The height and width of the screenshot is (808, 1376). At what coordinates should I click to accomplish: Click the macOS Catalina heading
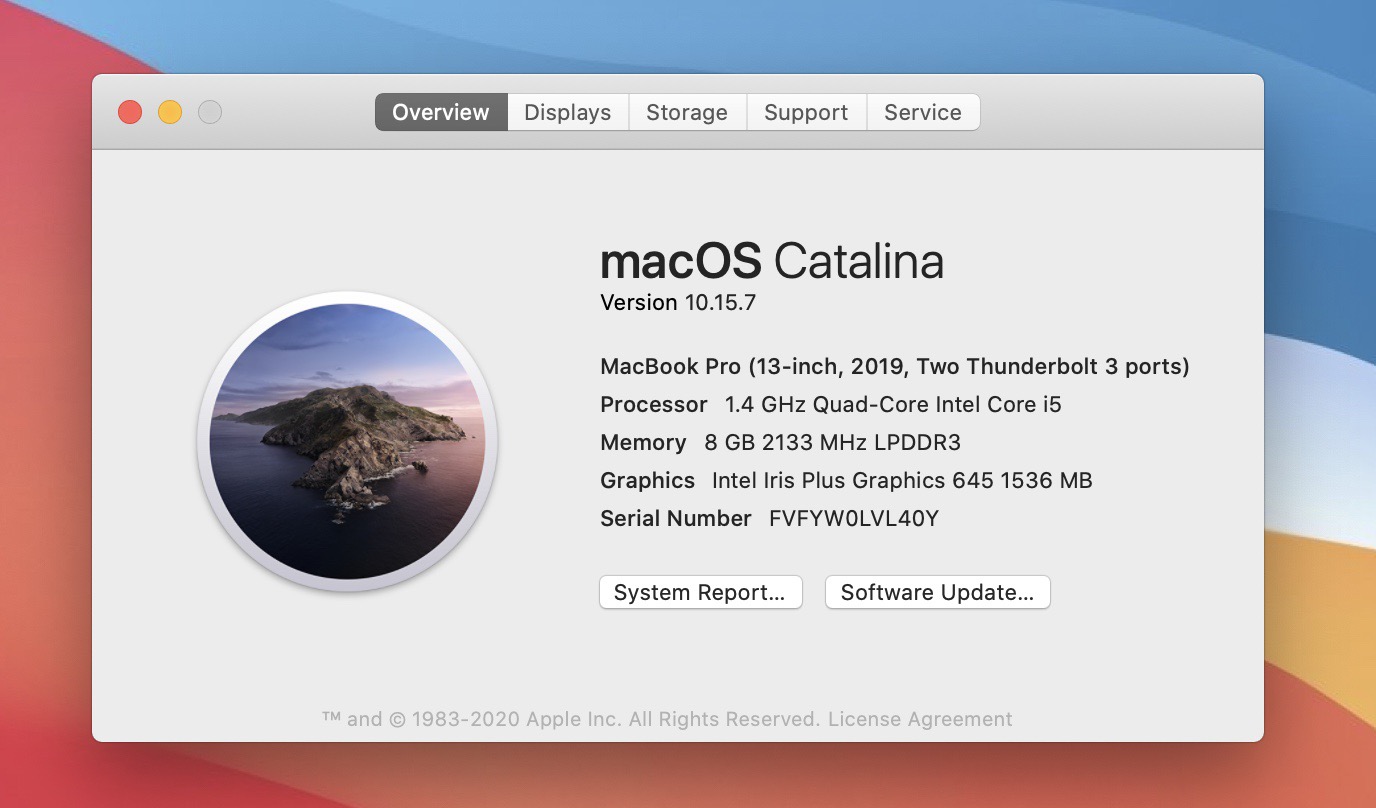(x=771, y=261)
